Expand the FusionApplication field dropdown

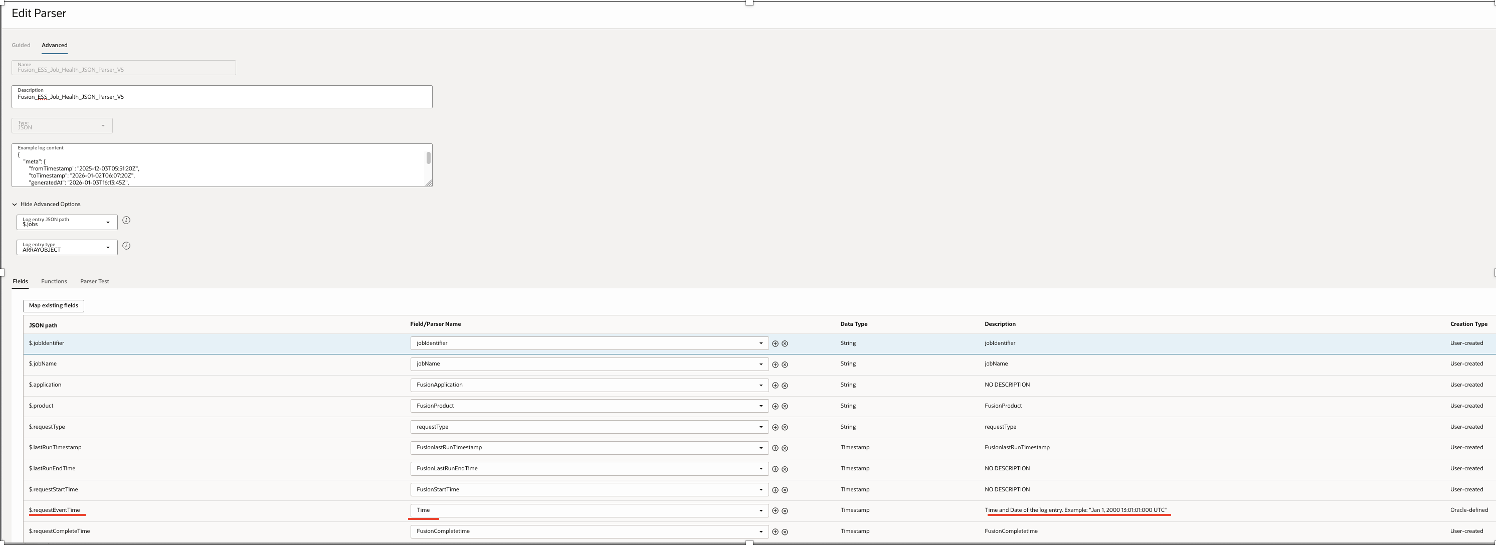pos(589,384)
